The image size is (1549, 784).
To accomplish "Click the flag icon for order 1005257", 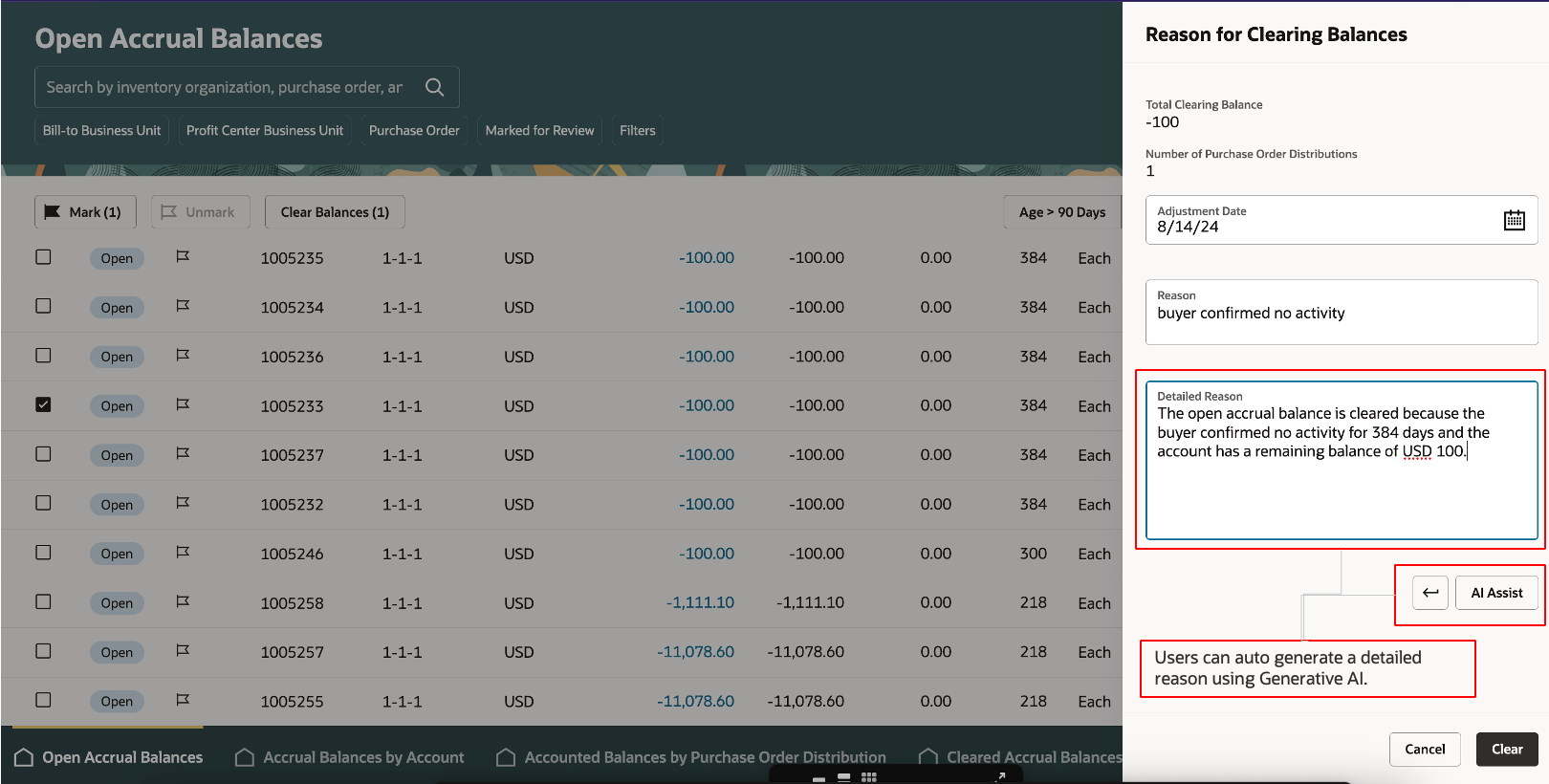I will click(x=183, y=650).
